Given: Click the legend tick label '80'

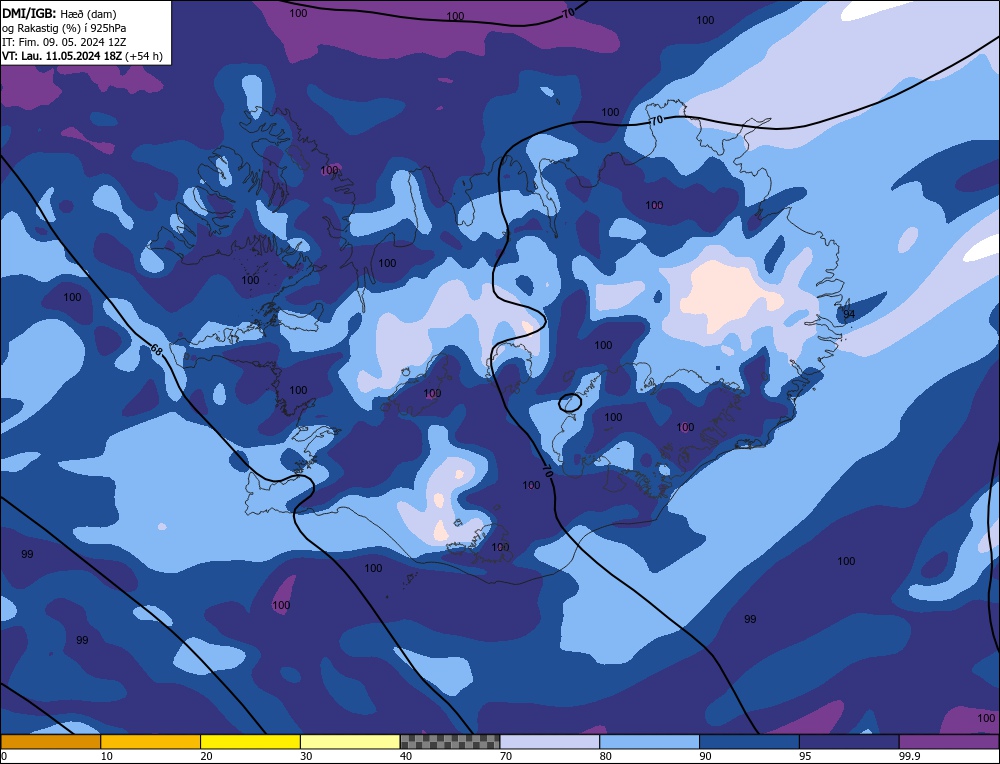Looking at the screenshot, I should [606, 756].
